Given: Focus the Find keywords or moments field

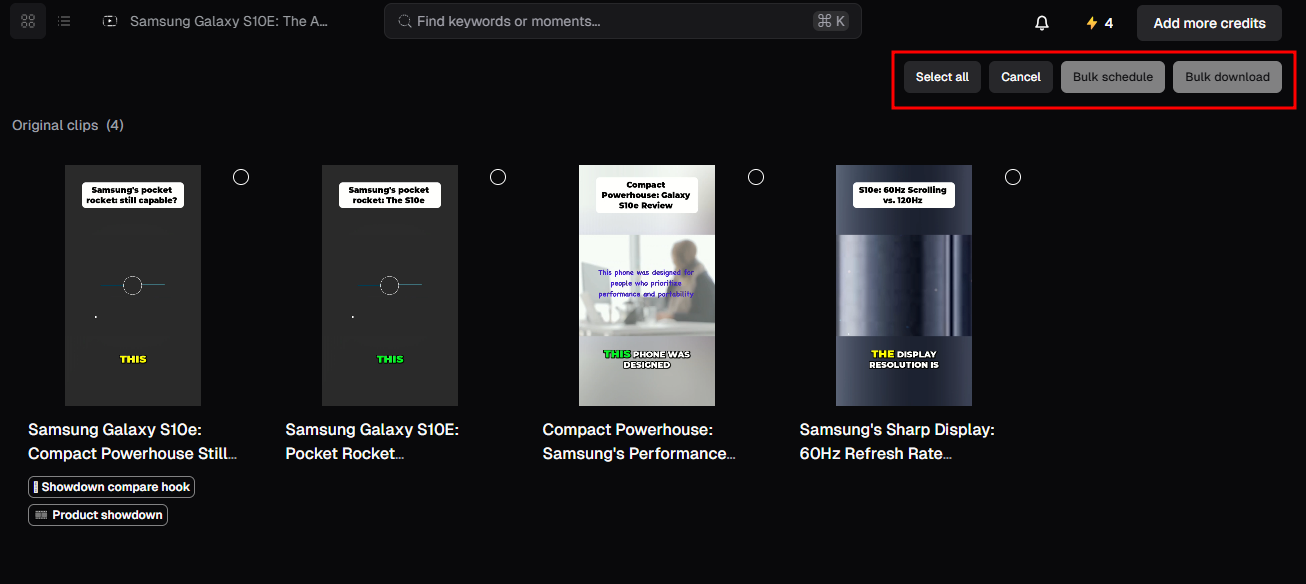Looking at the screenshot, I should [622, 21].
